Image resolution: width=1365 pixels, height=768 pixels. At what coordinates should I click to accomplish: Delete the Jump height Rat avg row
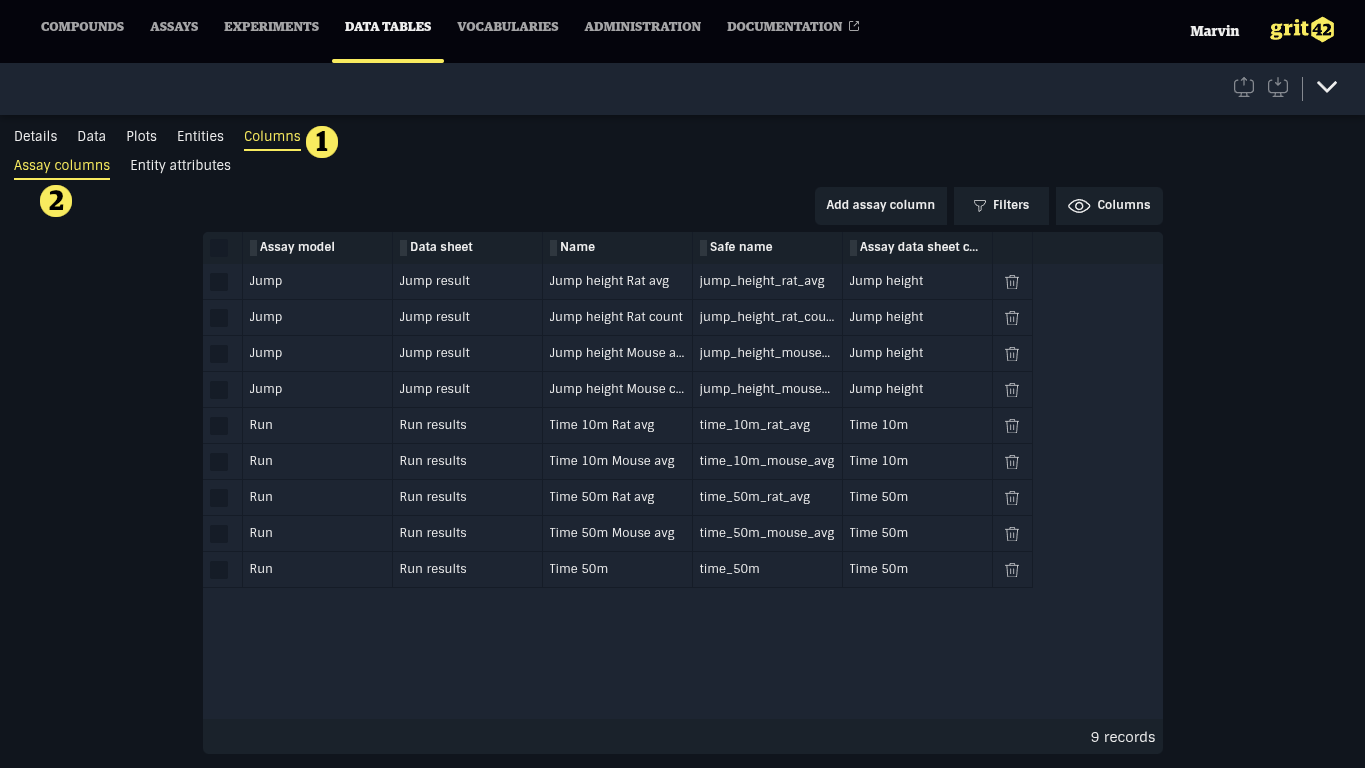(1011, 282)
